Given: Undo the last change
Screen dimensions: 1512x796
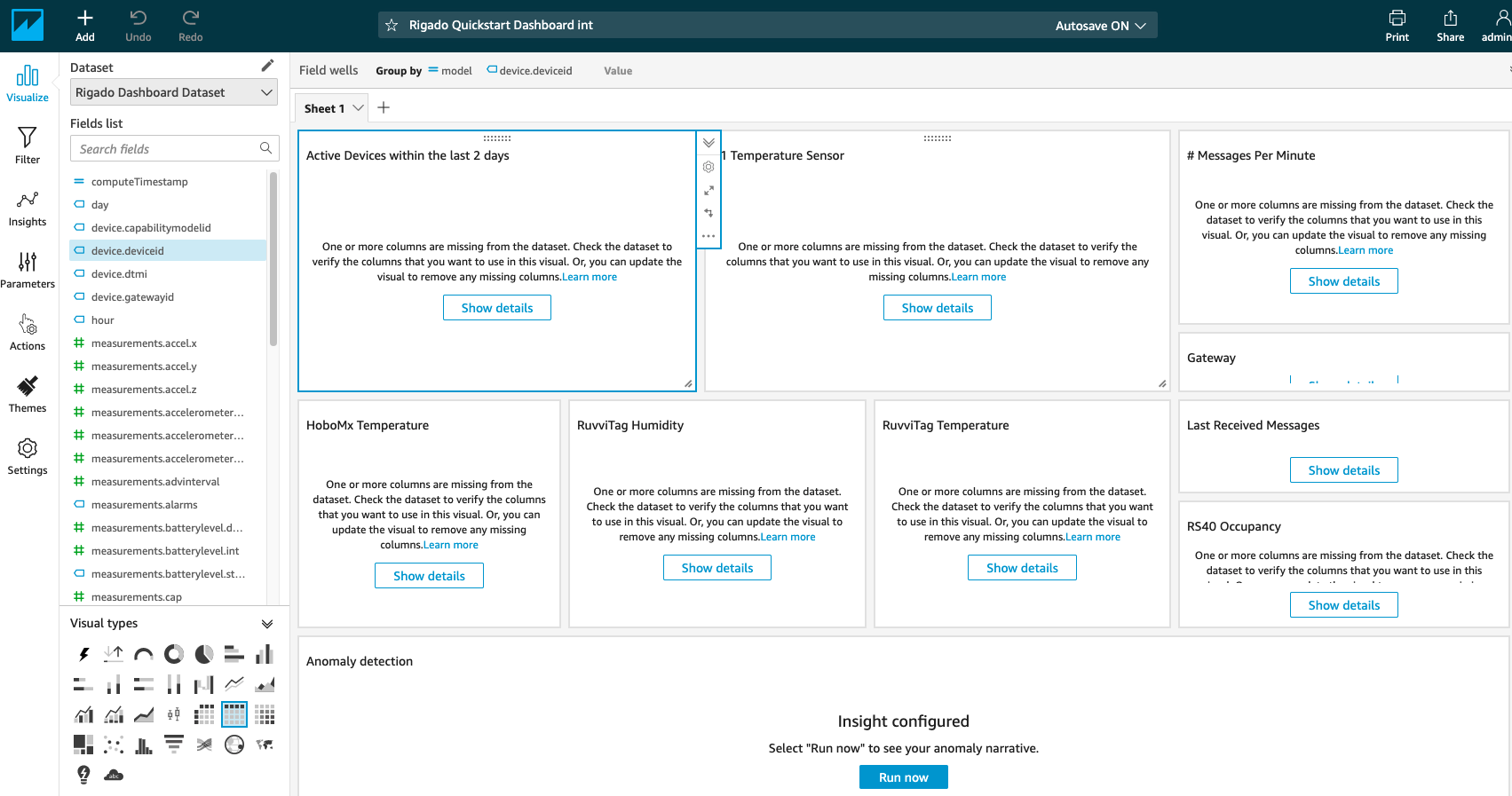Looking at the screenshot, I should pos(139,26).
